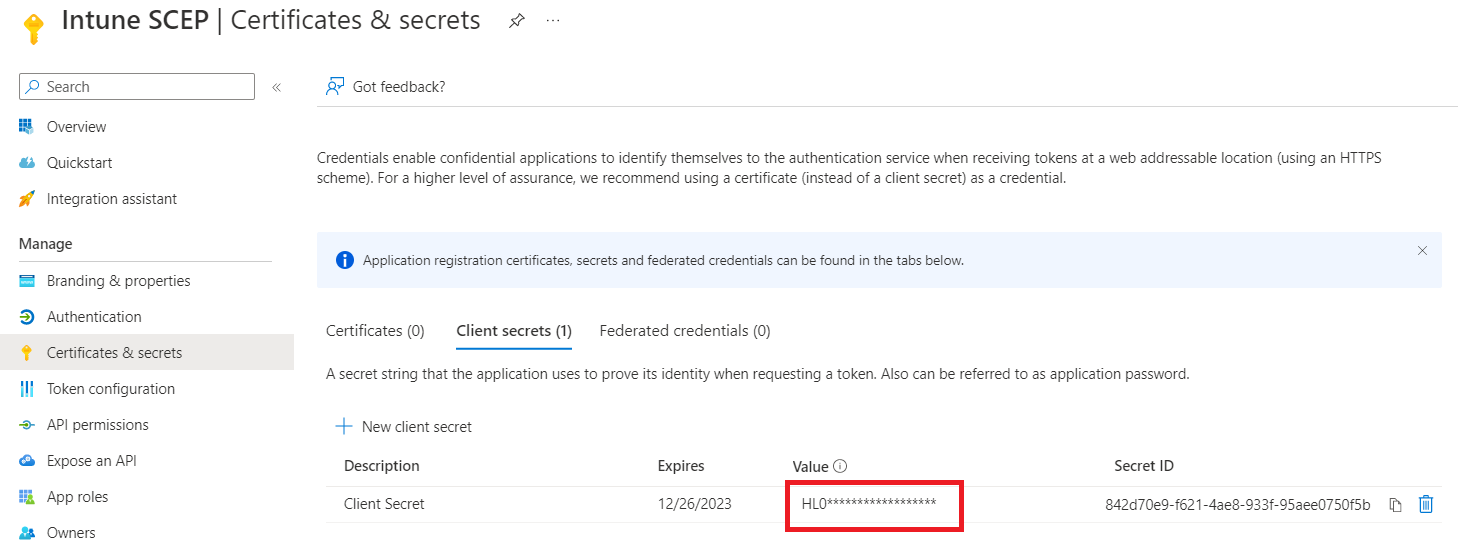This screenshot has width=1458, height=548.
Task: Pin the Intune SCEP blade
Action: coord(516,21)
